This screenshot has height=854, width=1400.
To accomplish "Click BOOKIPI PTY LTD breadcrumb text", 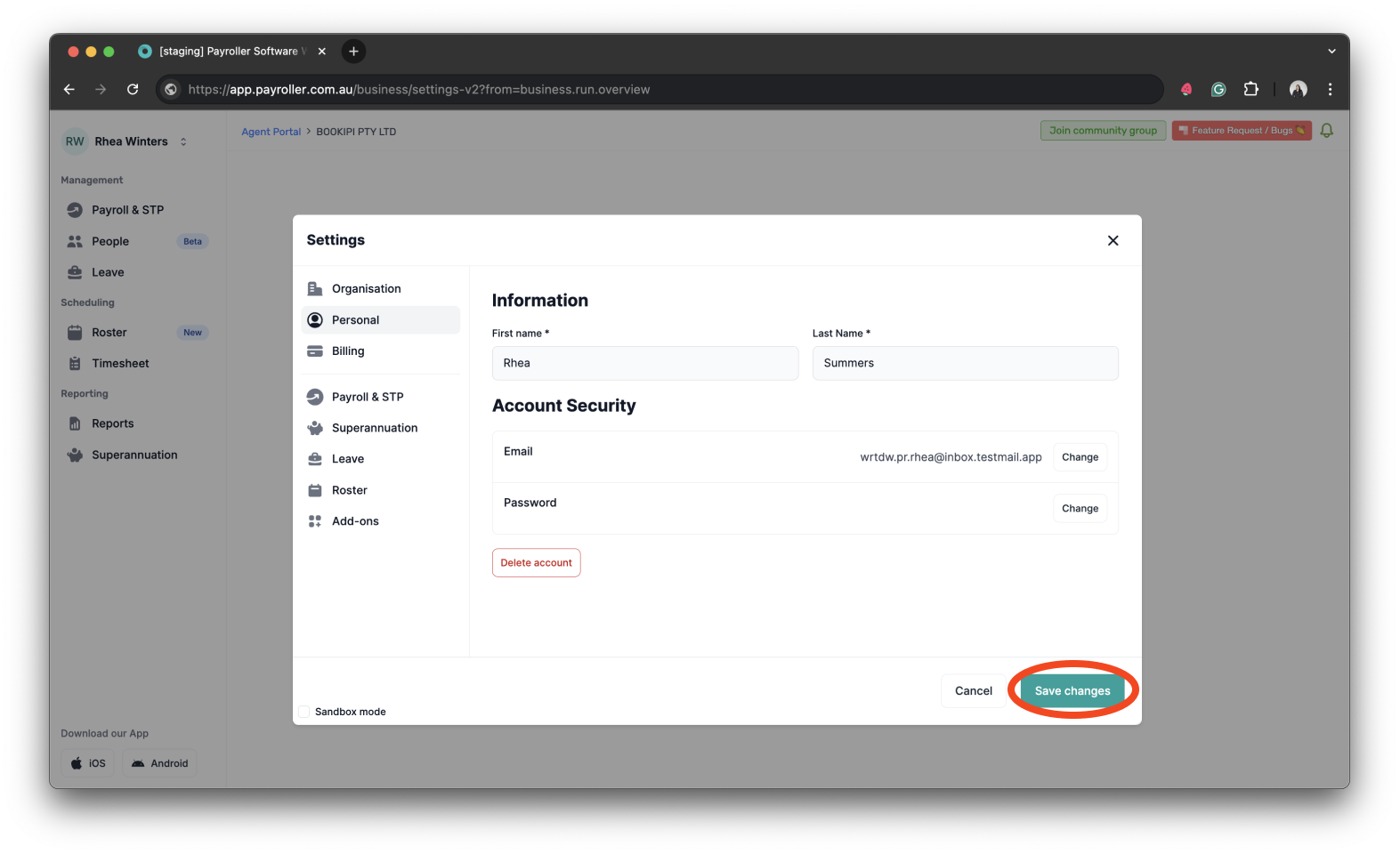I will (356, 132).
